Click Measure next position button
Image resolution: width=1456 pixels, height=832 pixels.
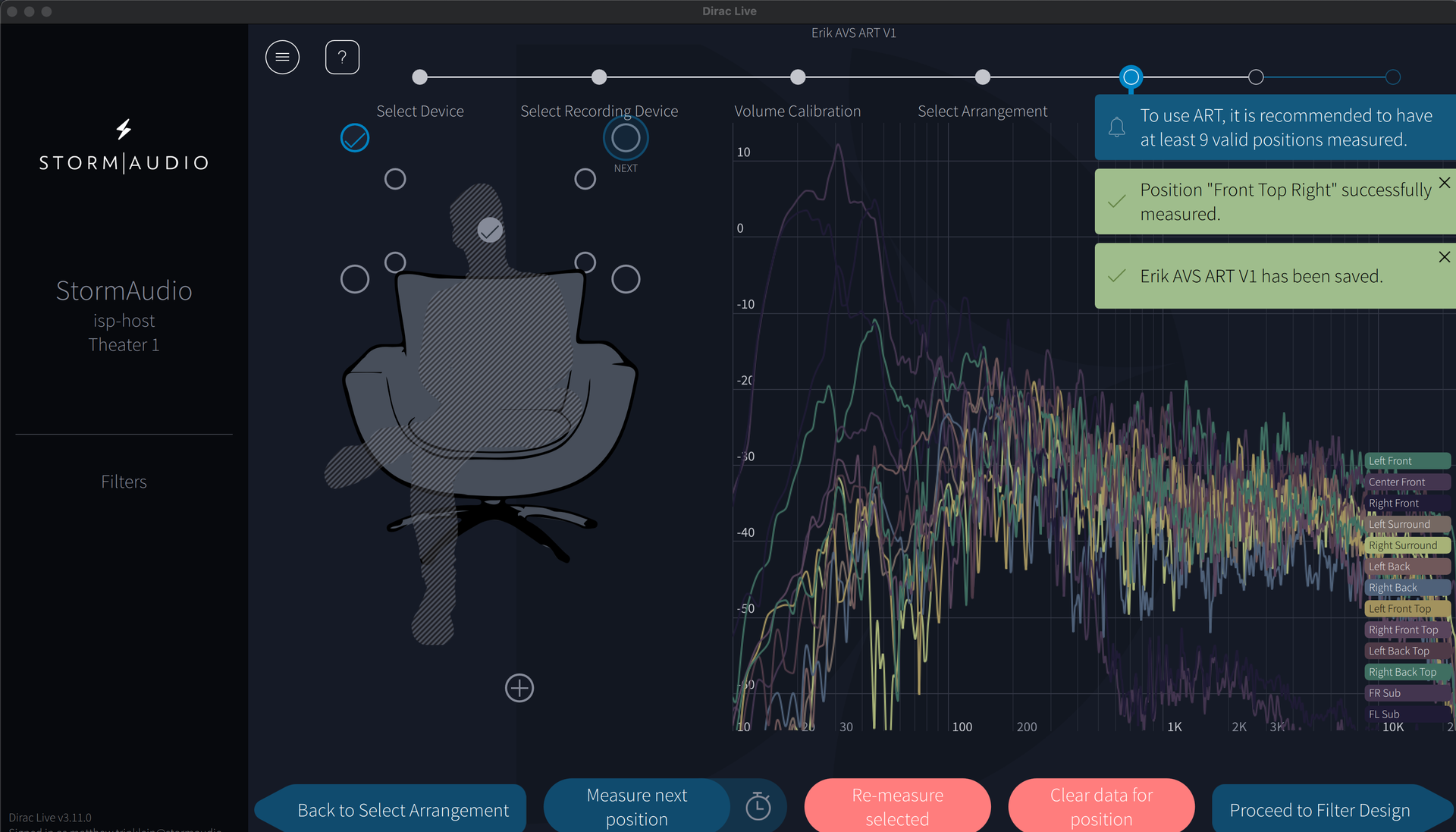pyautogui.click(x=636, y=807)
